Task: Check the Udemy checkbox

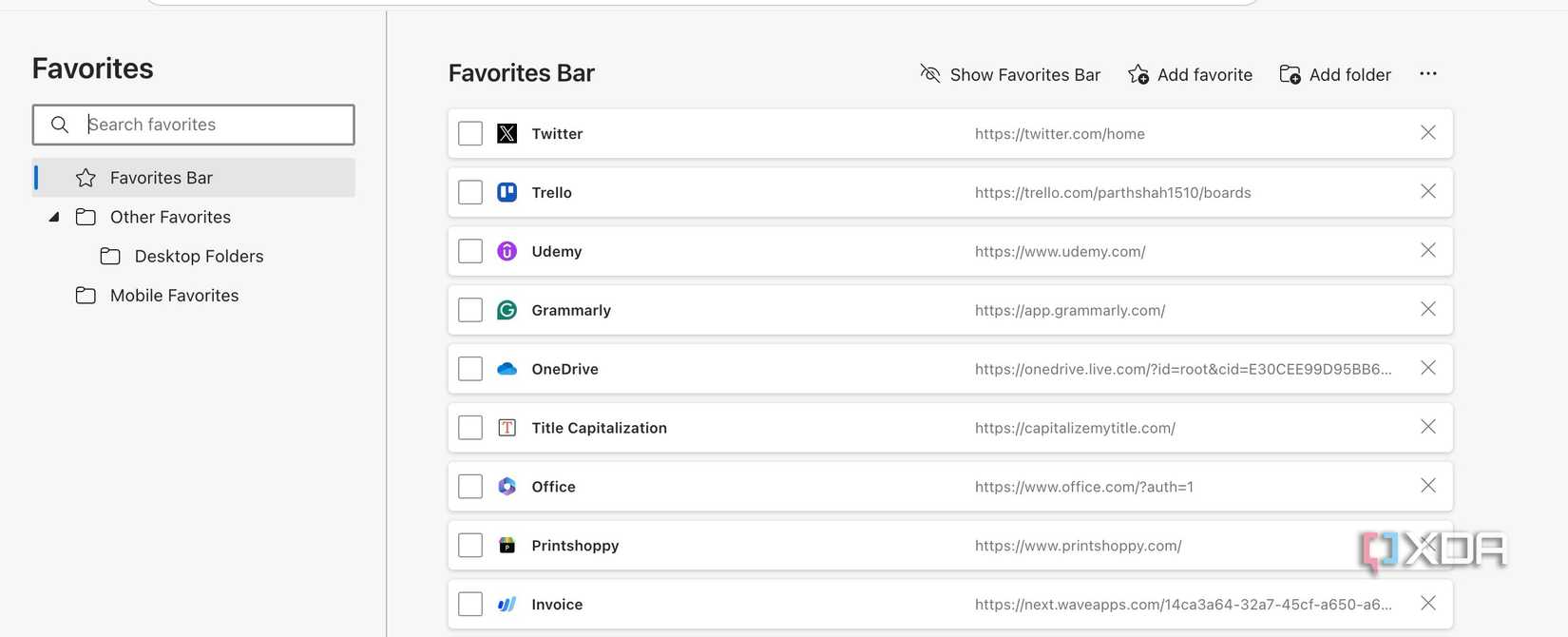Action: click(x=470, y=251)
